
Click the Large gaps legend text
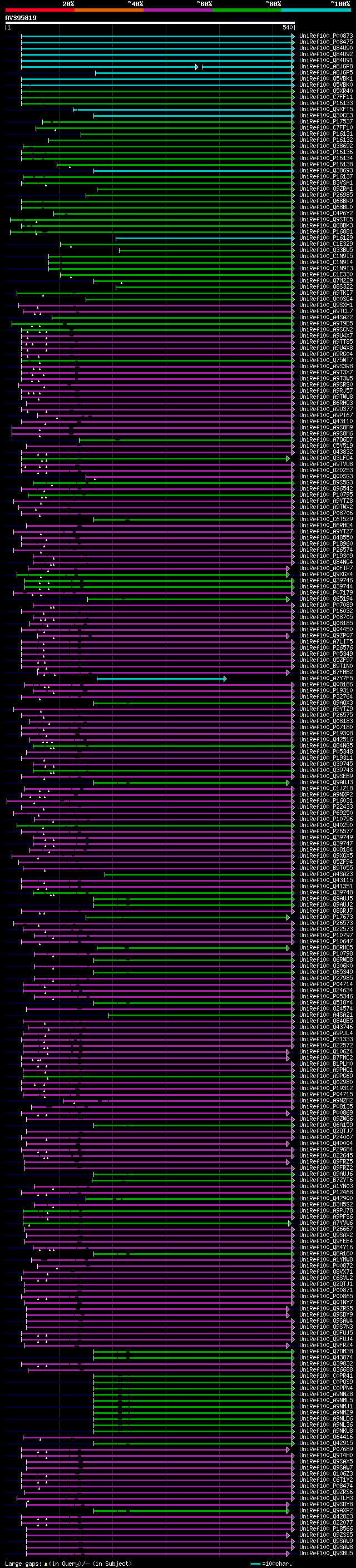click(x=68, y=1563)
